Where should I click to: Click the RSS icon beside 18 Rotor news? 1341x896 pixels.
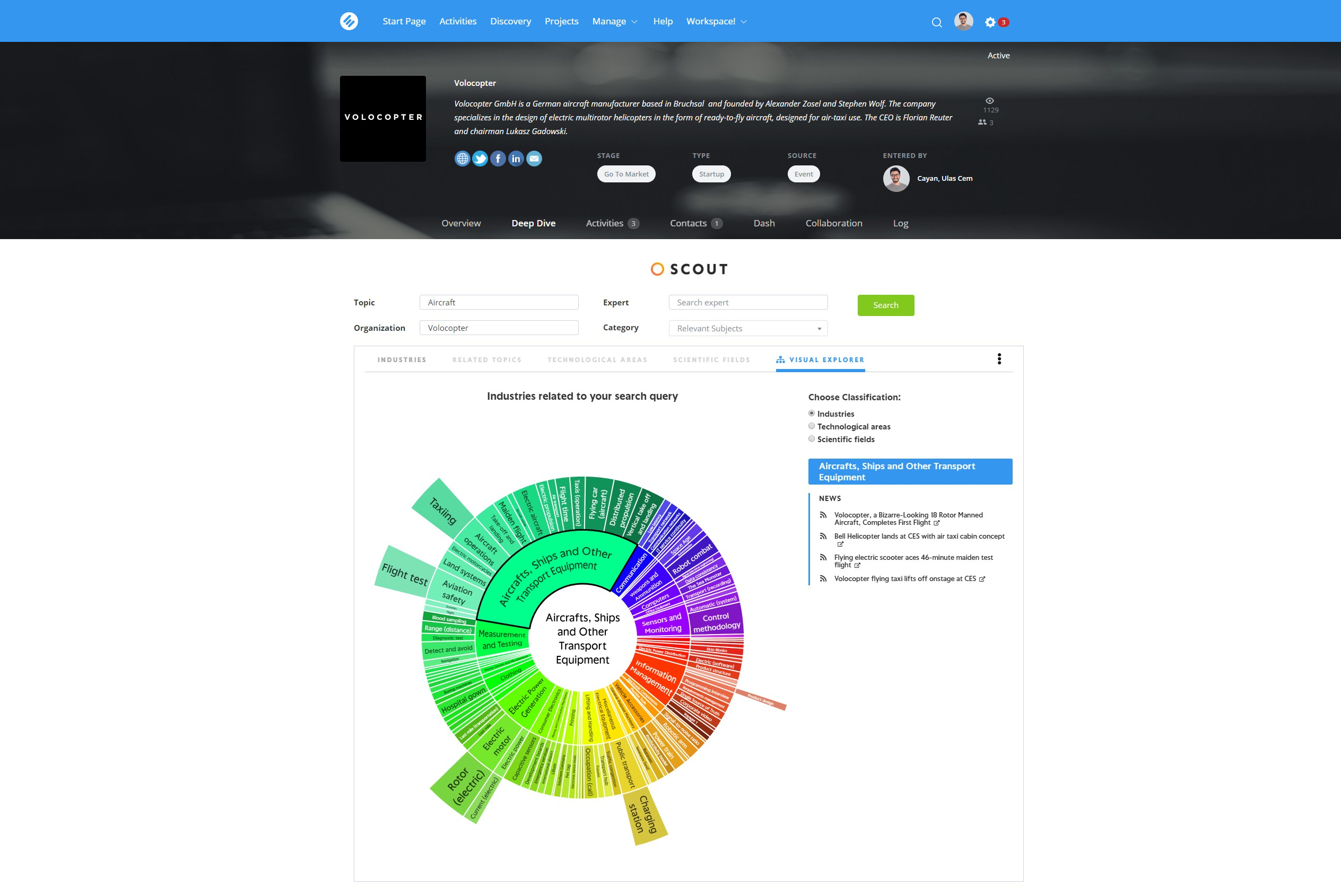(823, 515)
